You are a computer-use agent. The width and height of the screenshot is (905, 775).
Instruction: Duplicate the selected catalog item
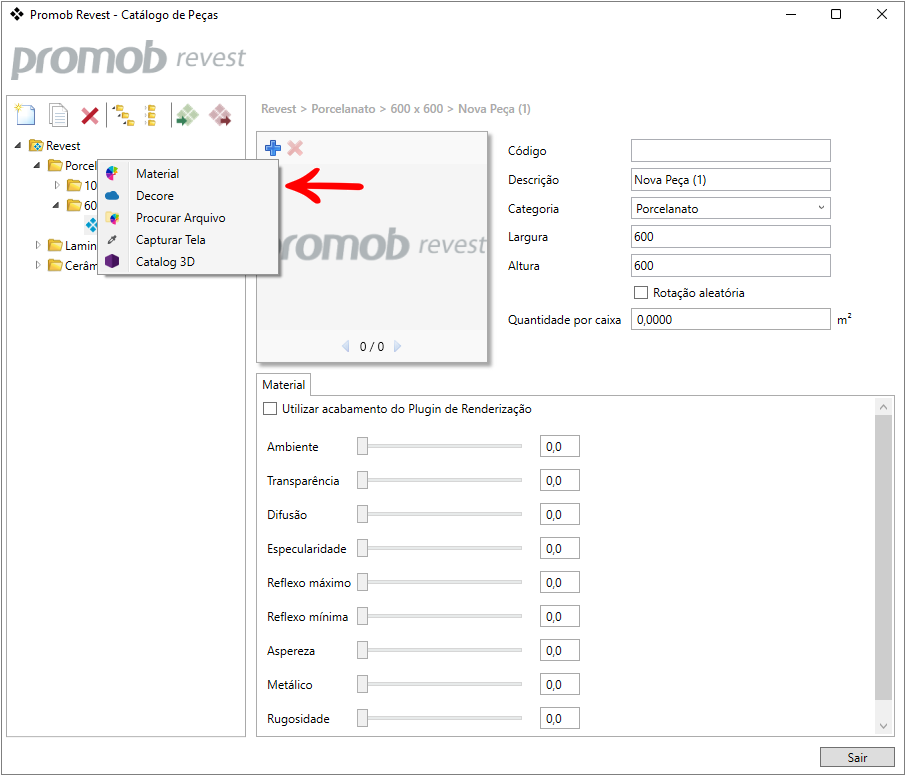[58, 115]
